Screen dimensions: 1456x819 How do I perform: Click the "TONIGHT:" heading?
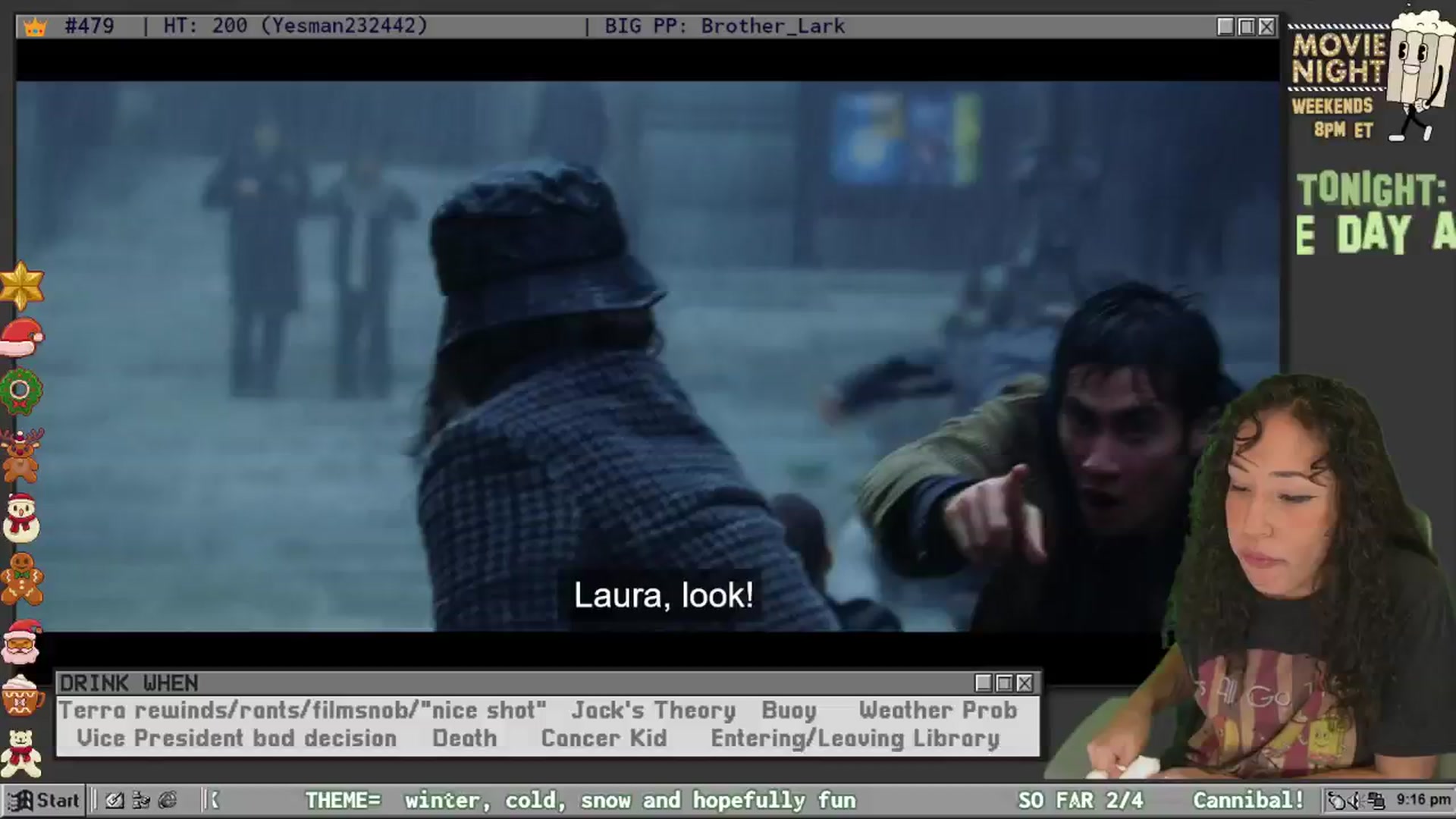(x=1371, y=190)
